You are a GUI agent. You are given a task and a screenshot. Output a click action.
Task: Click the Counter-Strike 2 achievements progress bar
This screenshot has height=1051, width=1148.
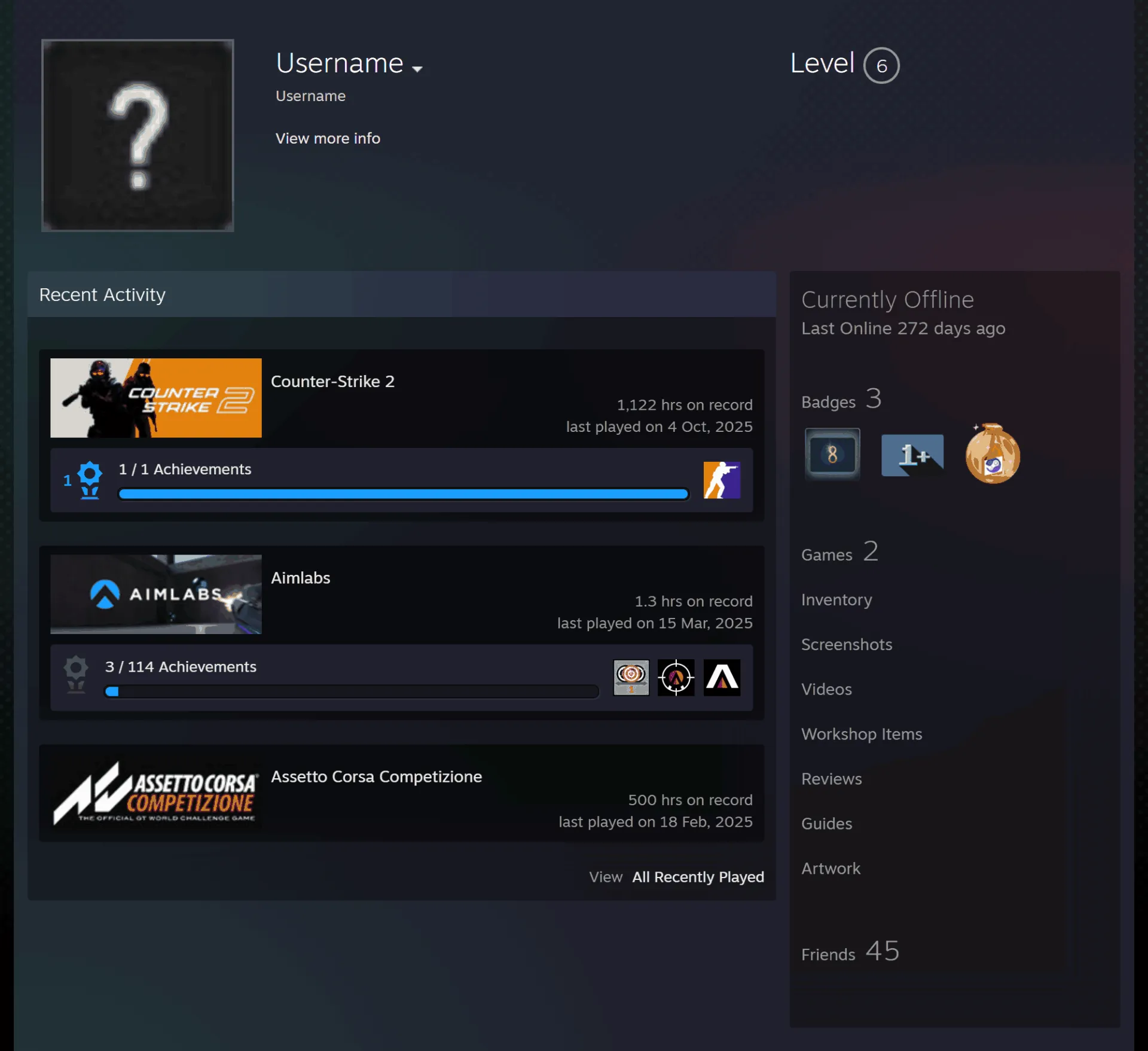coord(404,494)
